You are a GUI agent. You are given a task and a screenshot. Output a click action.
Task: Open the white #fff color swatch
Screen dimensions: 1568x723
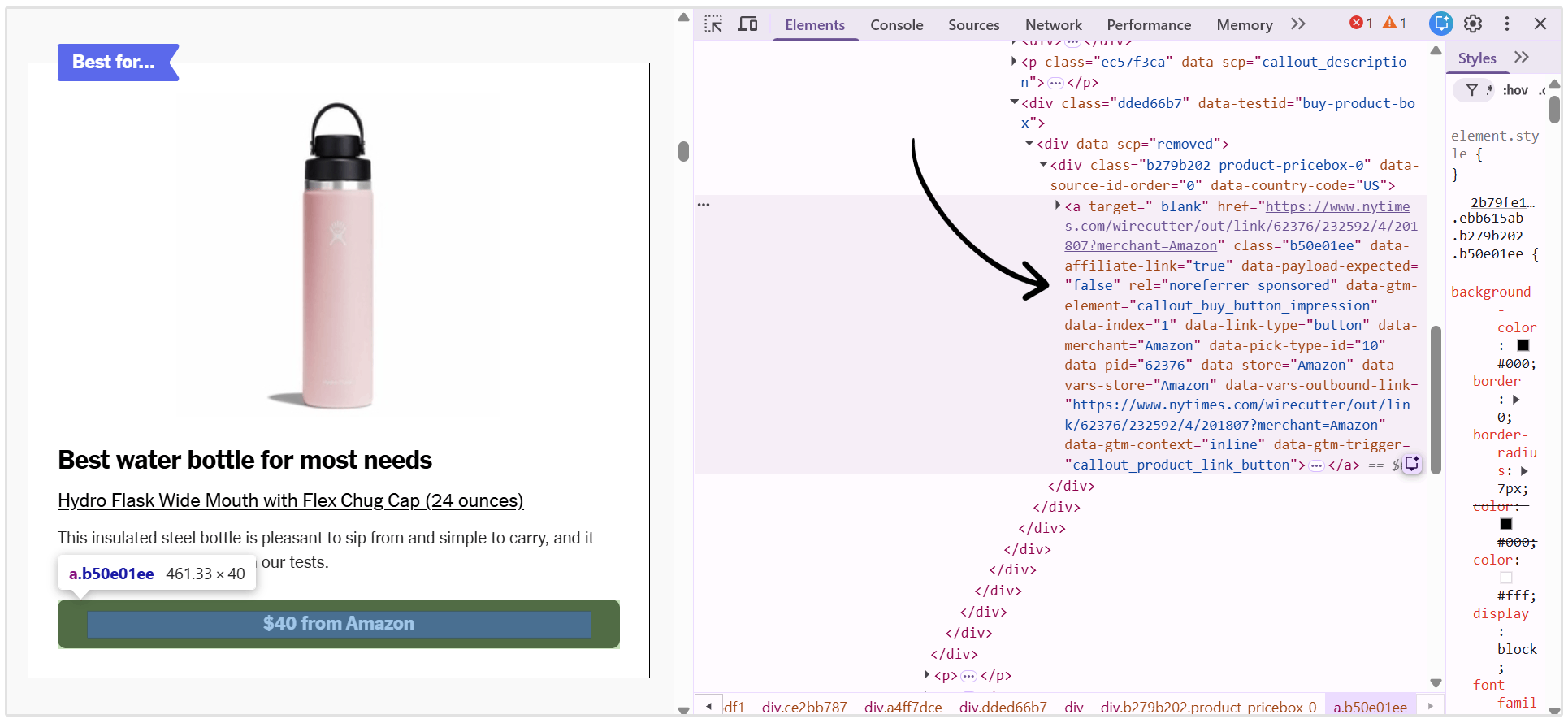click(x=1506, y=578)
